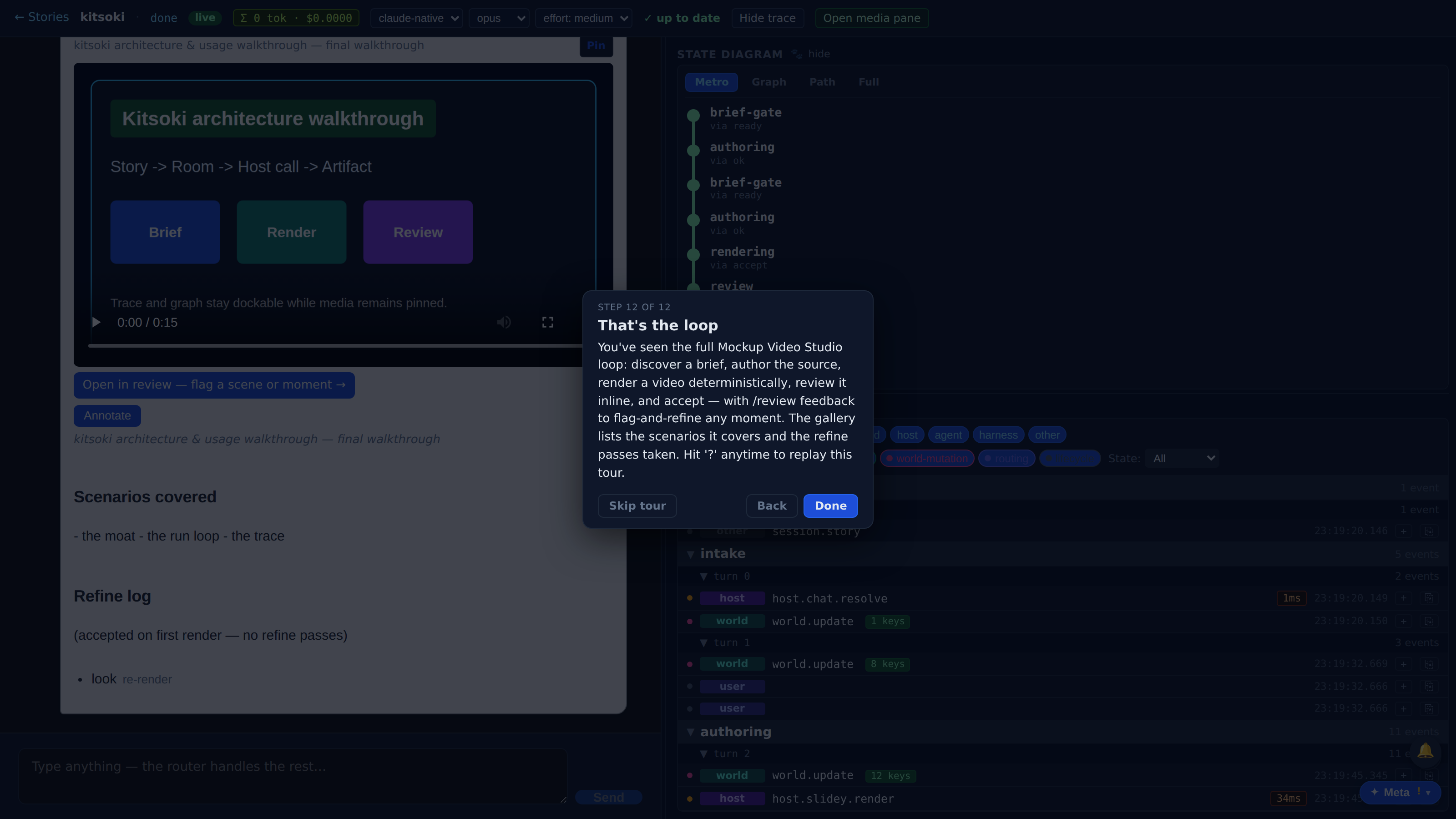Open the claude-native dropdown

(417, 18)
